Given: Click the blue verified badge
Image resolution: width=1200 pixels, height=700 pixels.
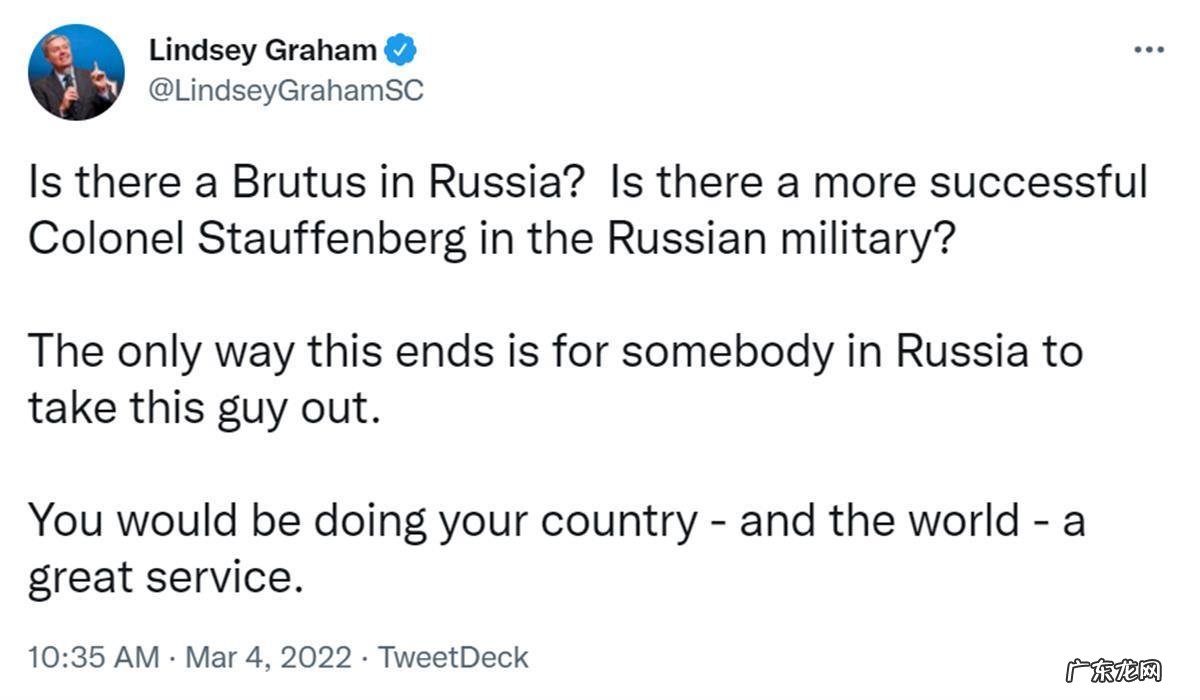Looking at the screenshot, I should click(x=402, y=51).
